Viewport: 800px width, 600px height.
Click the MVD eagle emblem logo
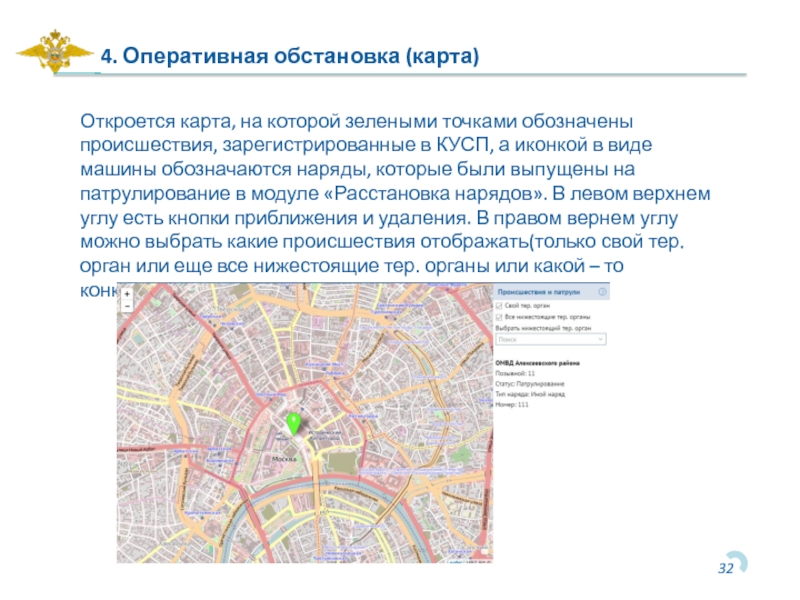(55, 51)
